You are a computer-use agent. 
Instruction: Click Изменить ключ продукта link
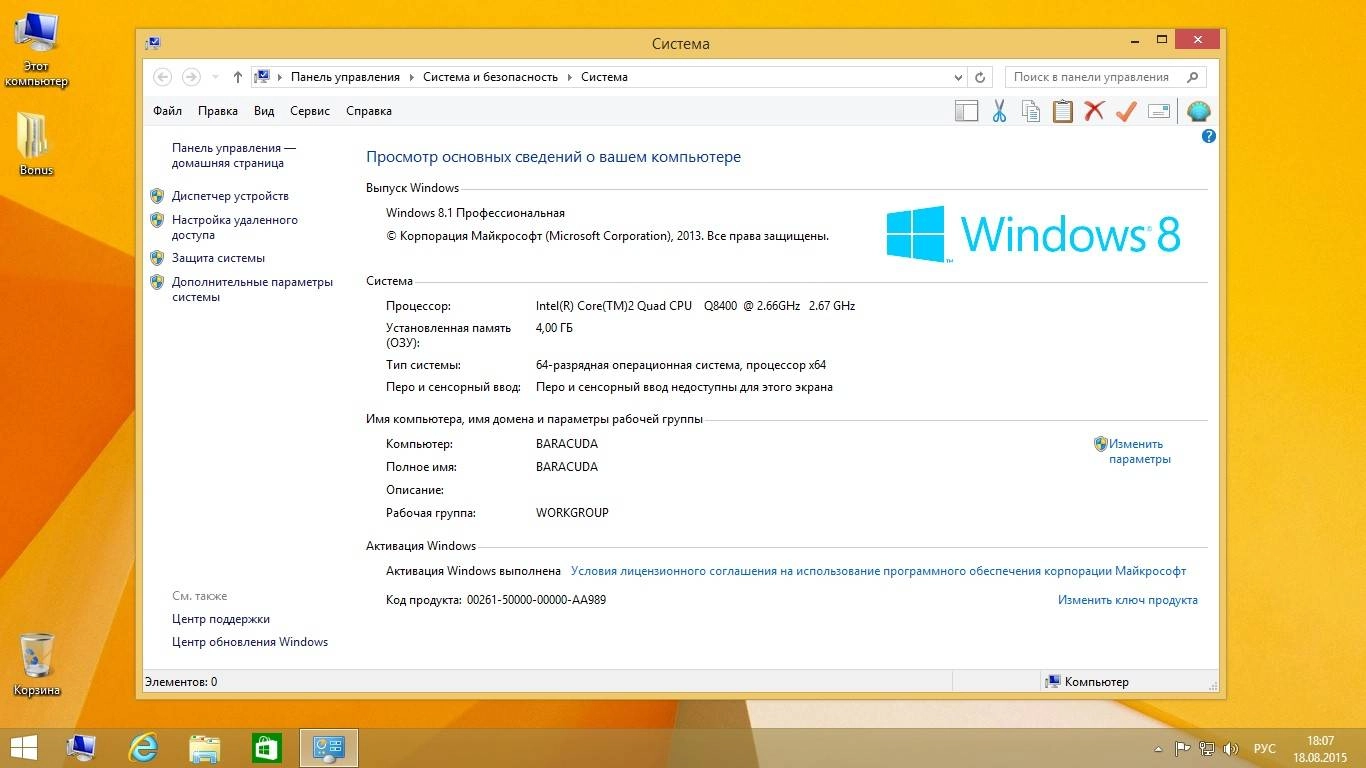click(x=1128, y=600)
